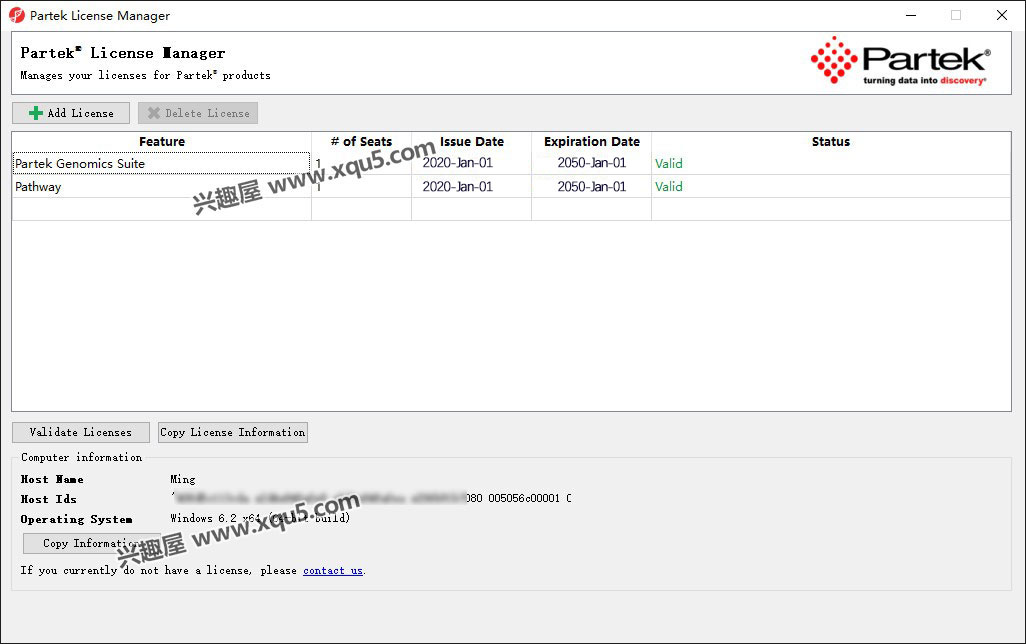
Task: Click the Copy Information button
Action: [x=91, y=543]
